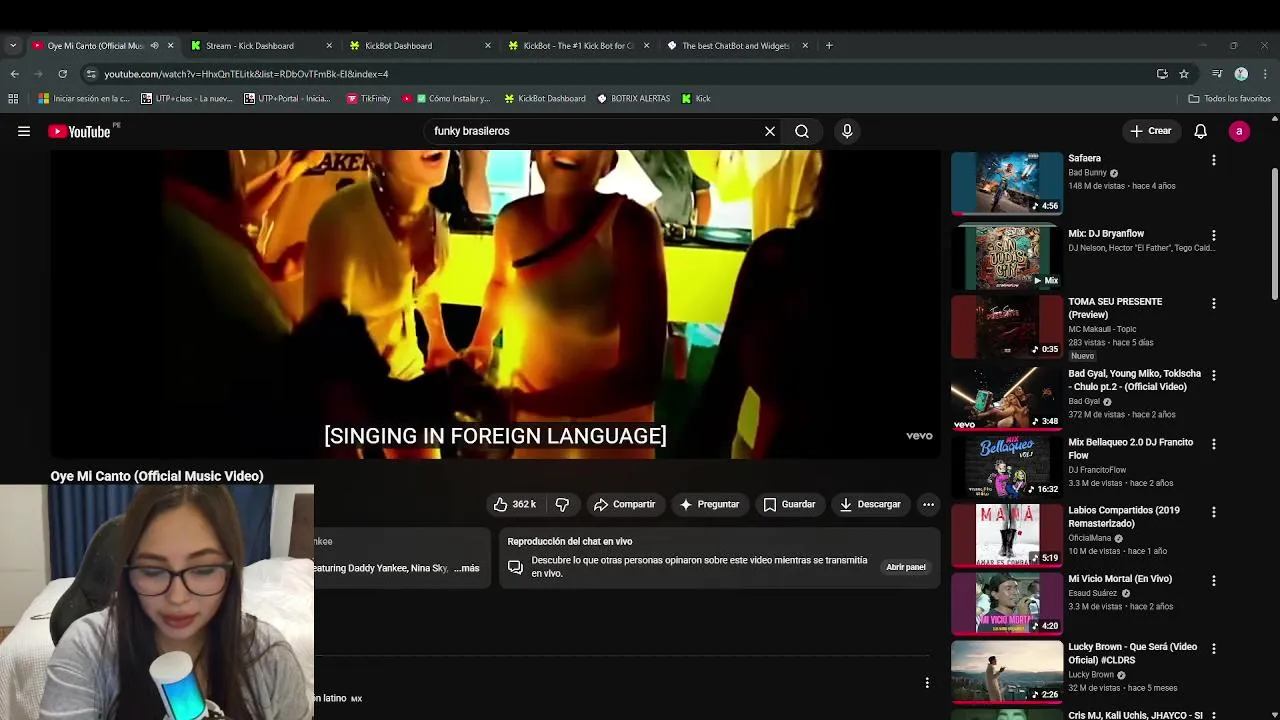This screenshot has height=720, width=1280.
Task: Like the video with 362 k
Action: pos(515,504)
